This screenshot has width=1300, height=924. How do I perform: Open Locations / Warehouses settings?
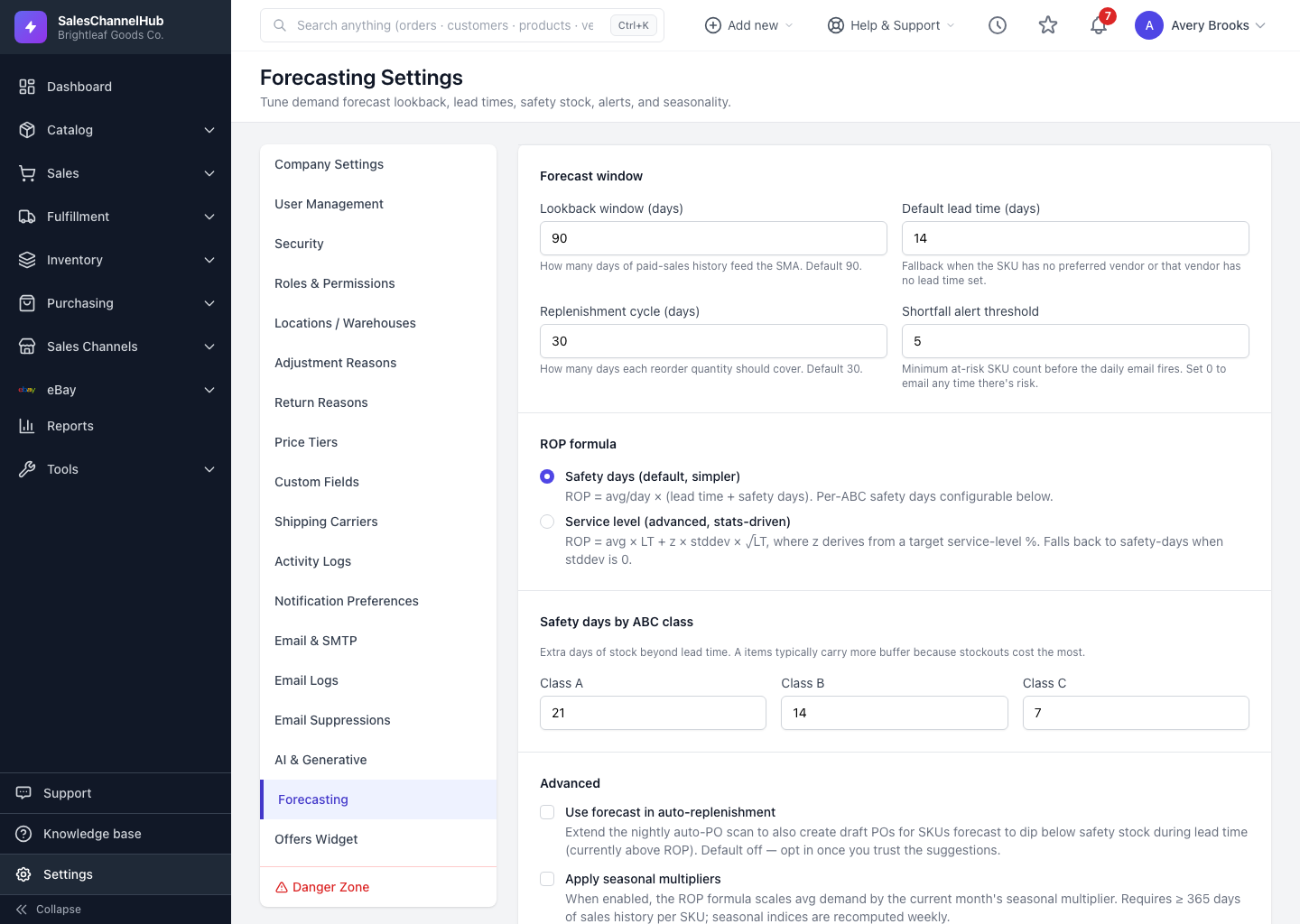pyautogui.click(x=378, y=323)
